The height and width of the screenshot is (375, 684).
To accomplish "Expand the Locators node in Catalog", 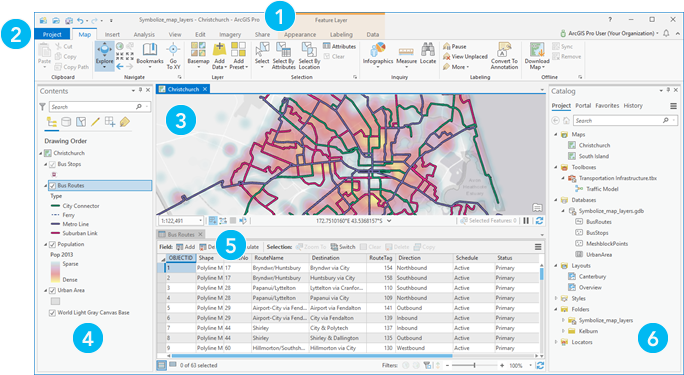I will pyautogui.click(x=556, y=342).
